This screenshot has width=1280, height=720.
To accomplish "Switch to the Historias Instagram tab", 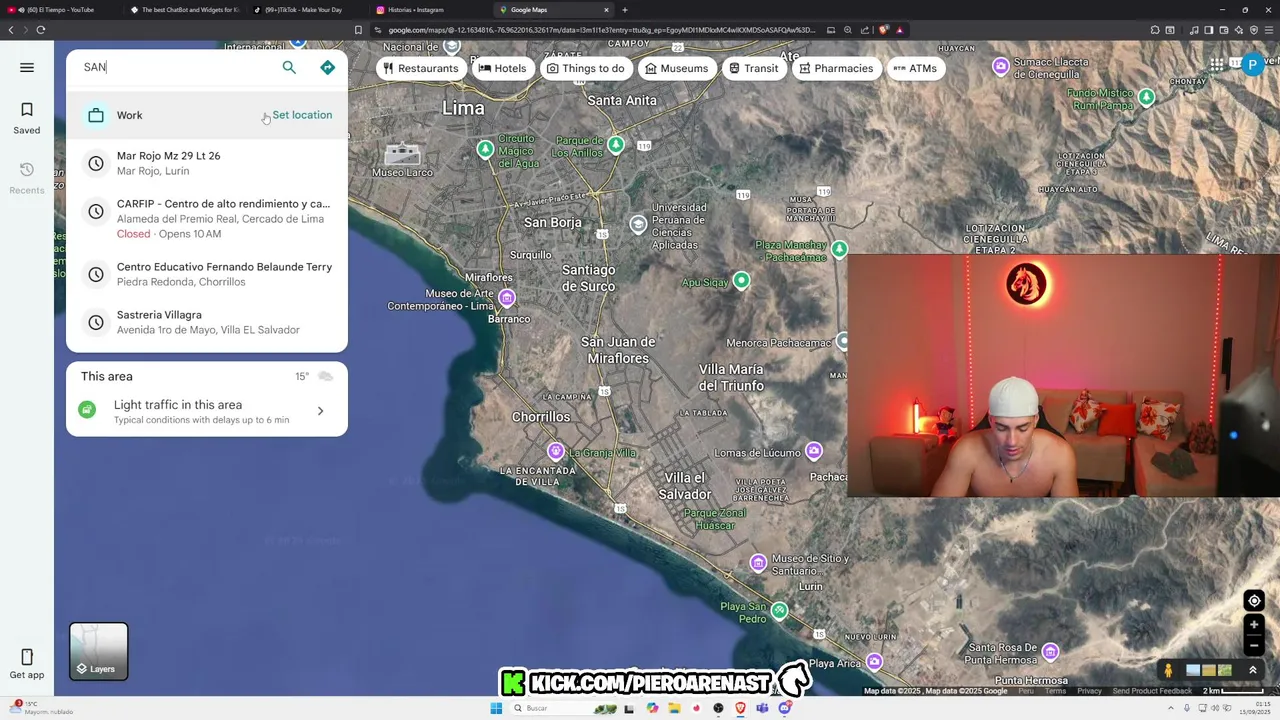I will (x=431, y=10).
